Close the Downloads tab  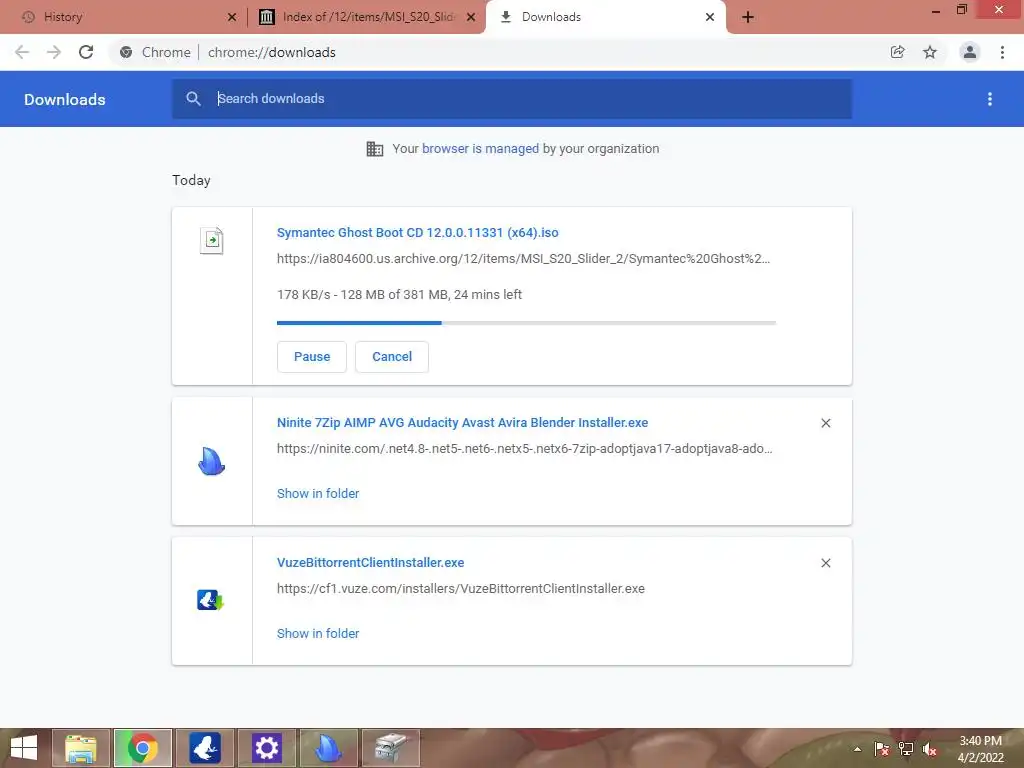[710, 17]
